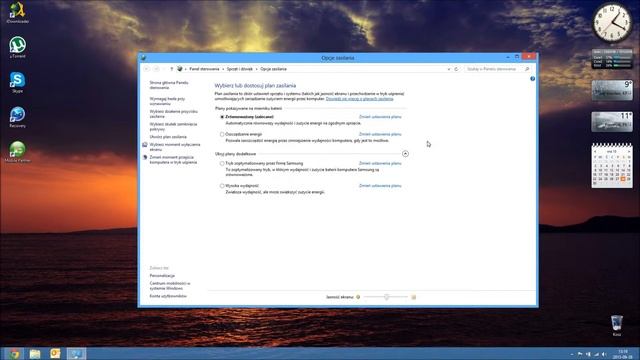Expand the arrow after Sprzęt i dźwięk breadcrumb

click(256, 69)
